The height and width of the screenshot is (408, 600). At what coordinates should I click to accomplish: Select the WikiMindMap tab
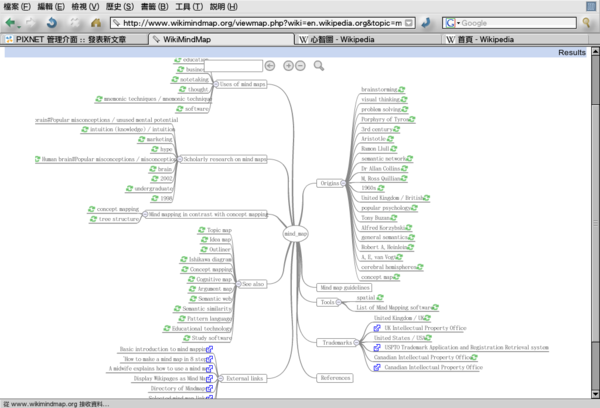[221, 39]
